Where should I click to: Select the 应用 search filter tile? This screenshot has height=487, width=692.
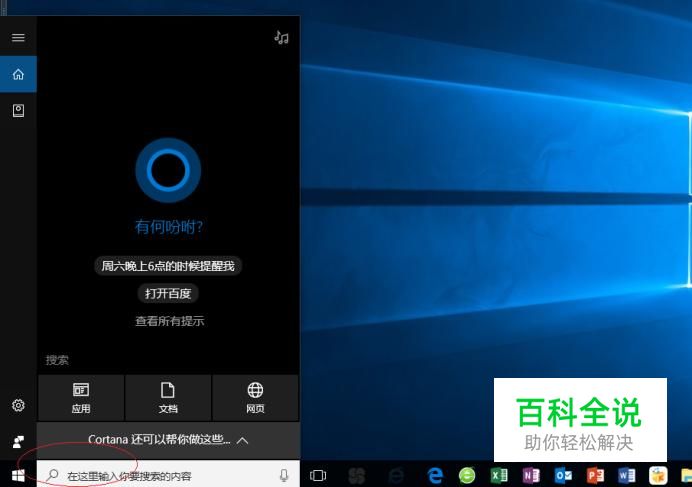81,398
